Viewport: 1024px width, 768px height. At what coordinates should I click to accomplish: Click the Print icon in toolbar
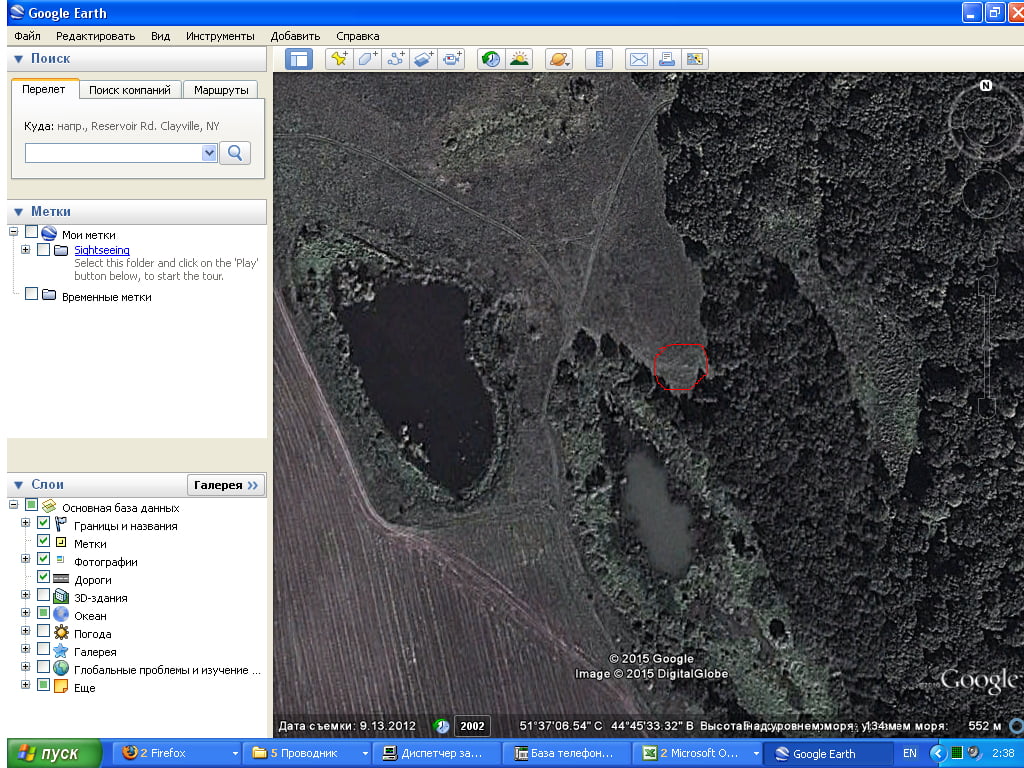(666, 59)
